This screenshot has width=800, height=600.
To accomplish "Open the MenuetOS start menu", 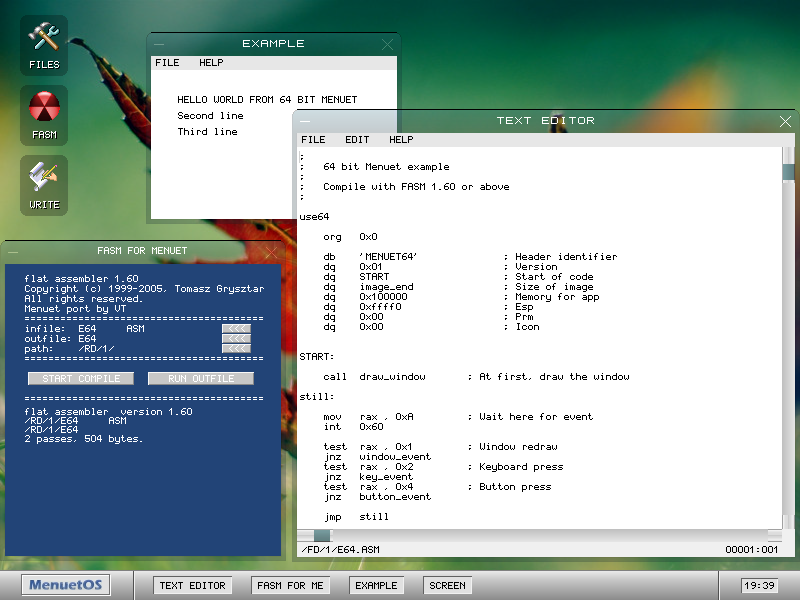I will tap(65, 585).
